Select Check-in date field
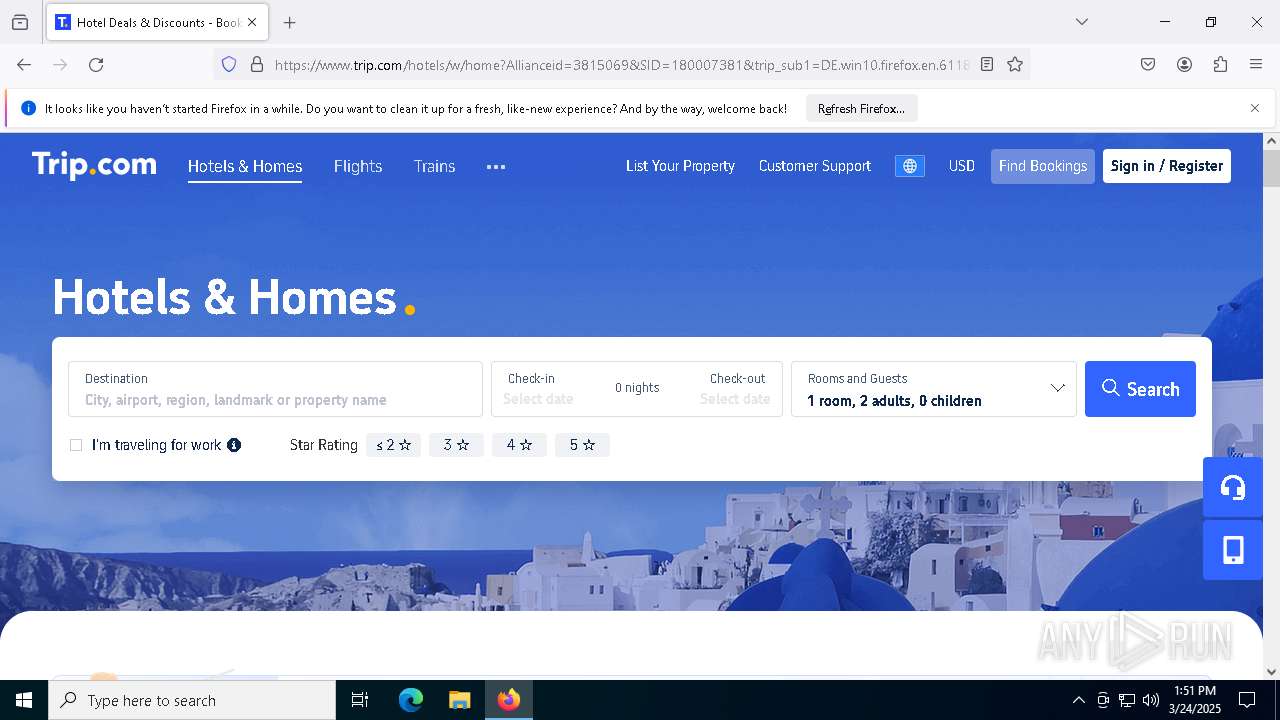 pos(540,389)
